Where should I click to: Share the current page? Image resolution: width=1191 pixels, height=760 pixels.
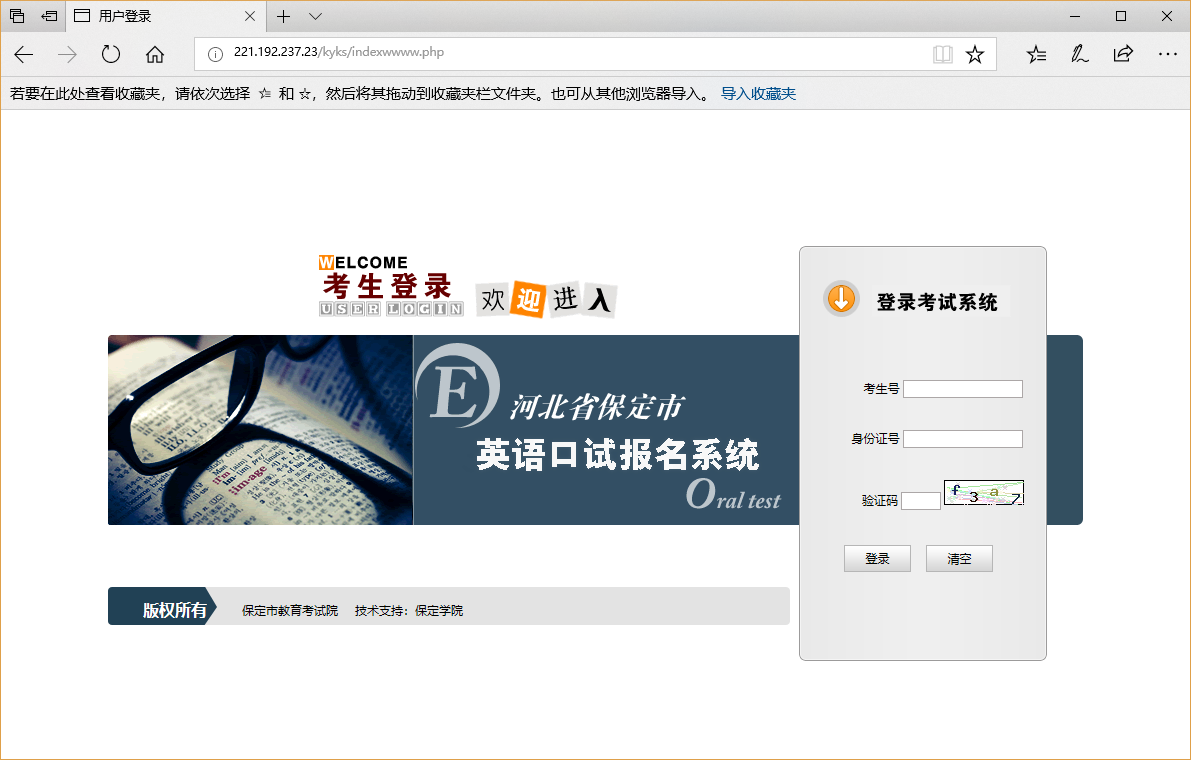[x=1123, y=54]
